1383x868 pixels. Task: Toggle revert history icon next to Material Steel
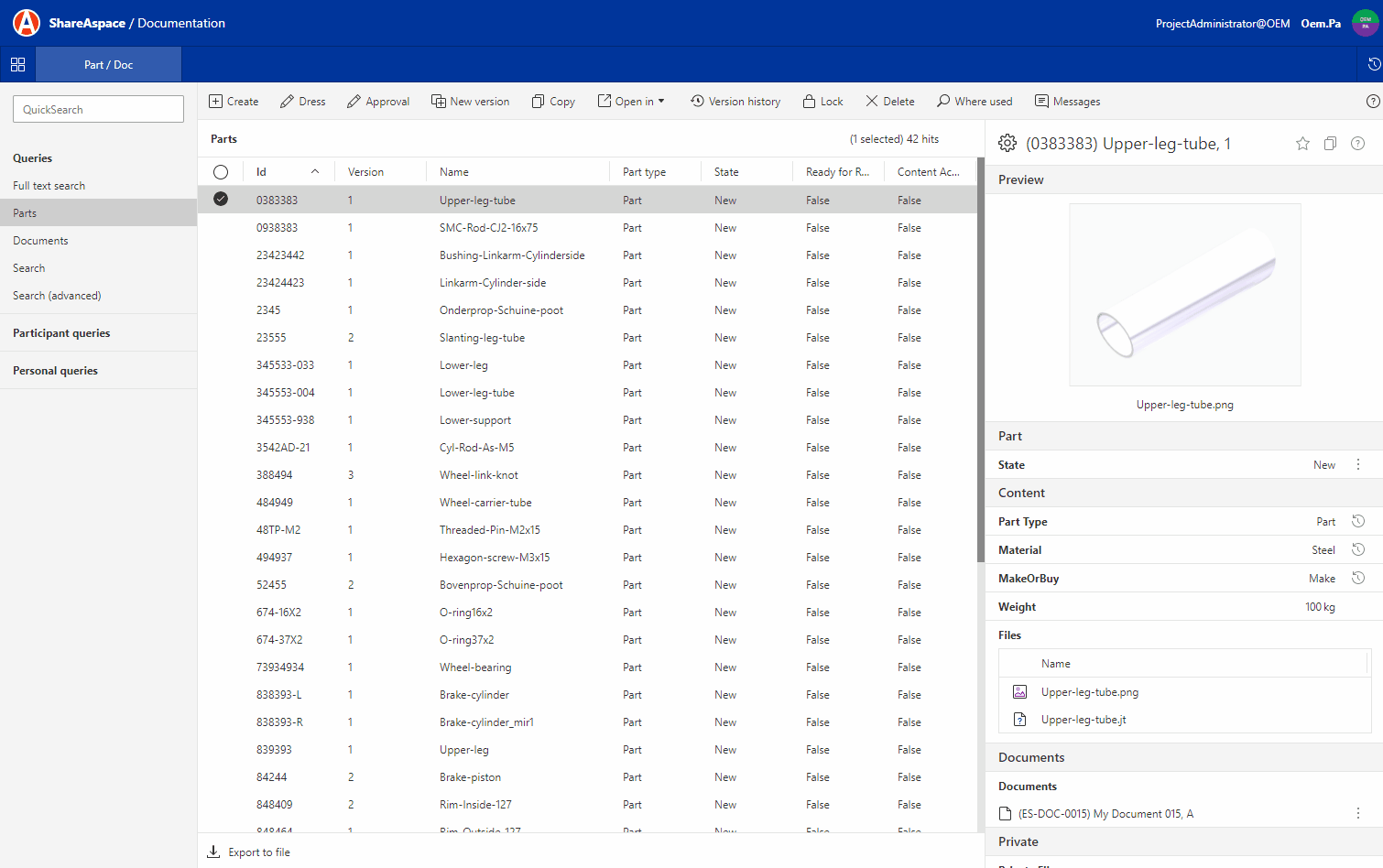pos(1358,549)
